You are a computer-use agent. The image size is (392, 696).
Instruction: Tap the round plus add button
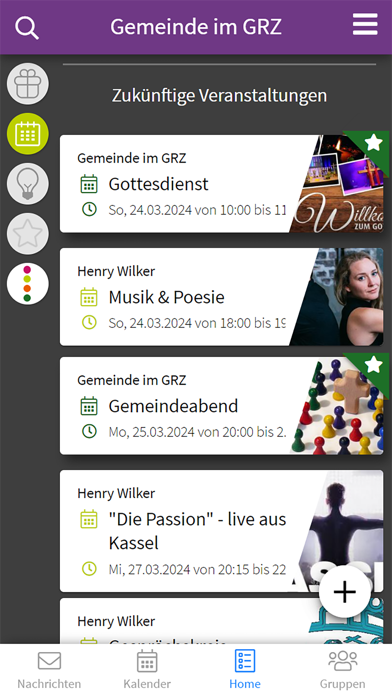(344, 592)
